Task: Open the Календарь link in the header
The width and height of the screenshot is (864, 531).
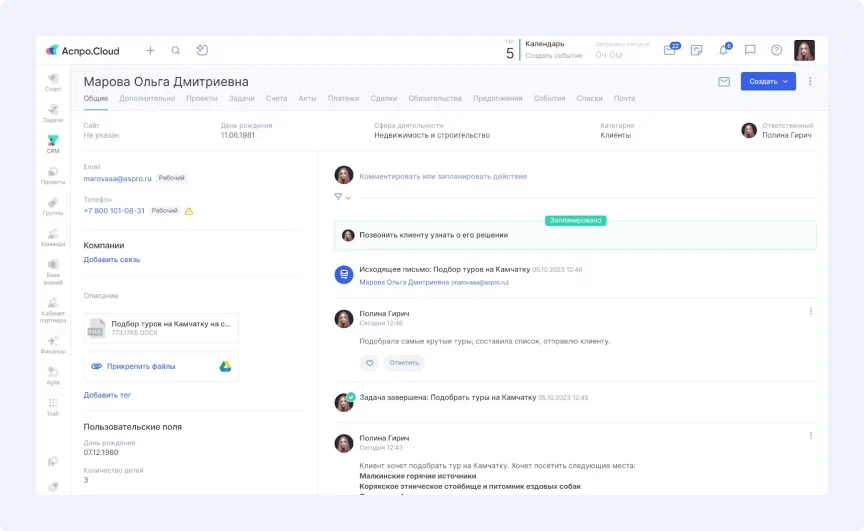Action: (x=545, y=44)
